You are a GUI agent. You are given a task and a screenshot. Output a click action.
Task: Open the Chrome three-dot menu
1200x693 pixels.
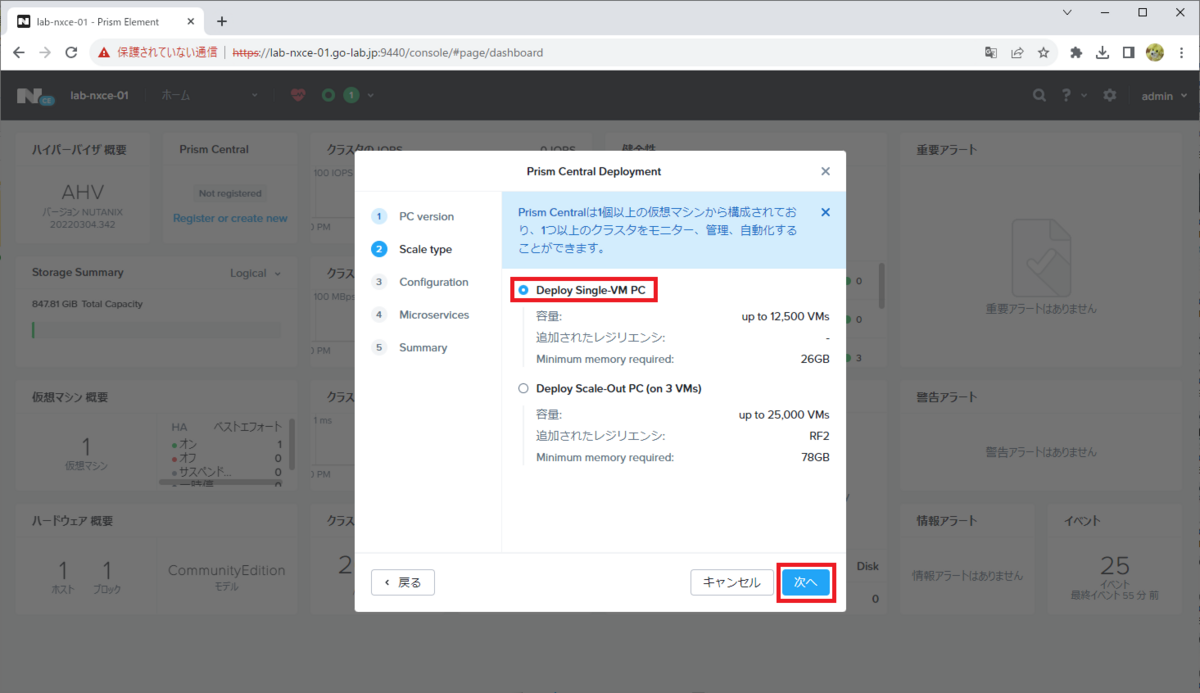pyautogui.click(x=1180, y=52)
